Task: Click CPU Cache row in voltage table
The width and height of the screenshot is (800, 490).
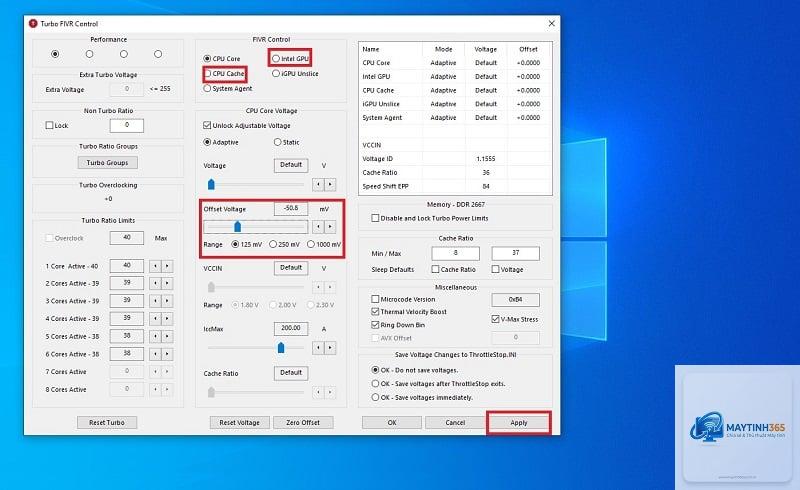Action: [x=455, y=90]
